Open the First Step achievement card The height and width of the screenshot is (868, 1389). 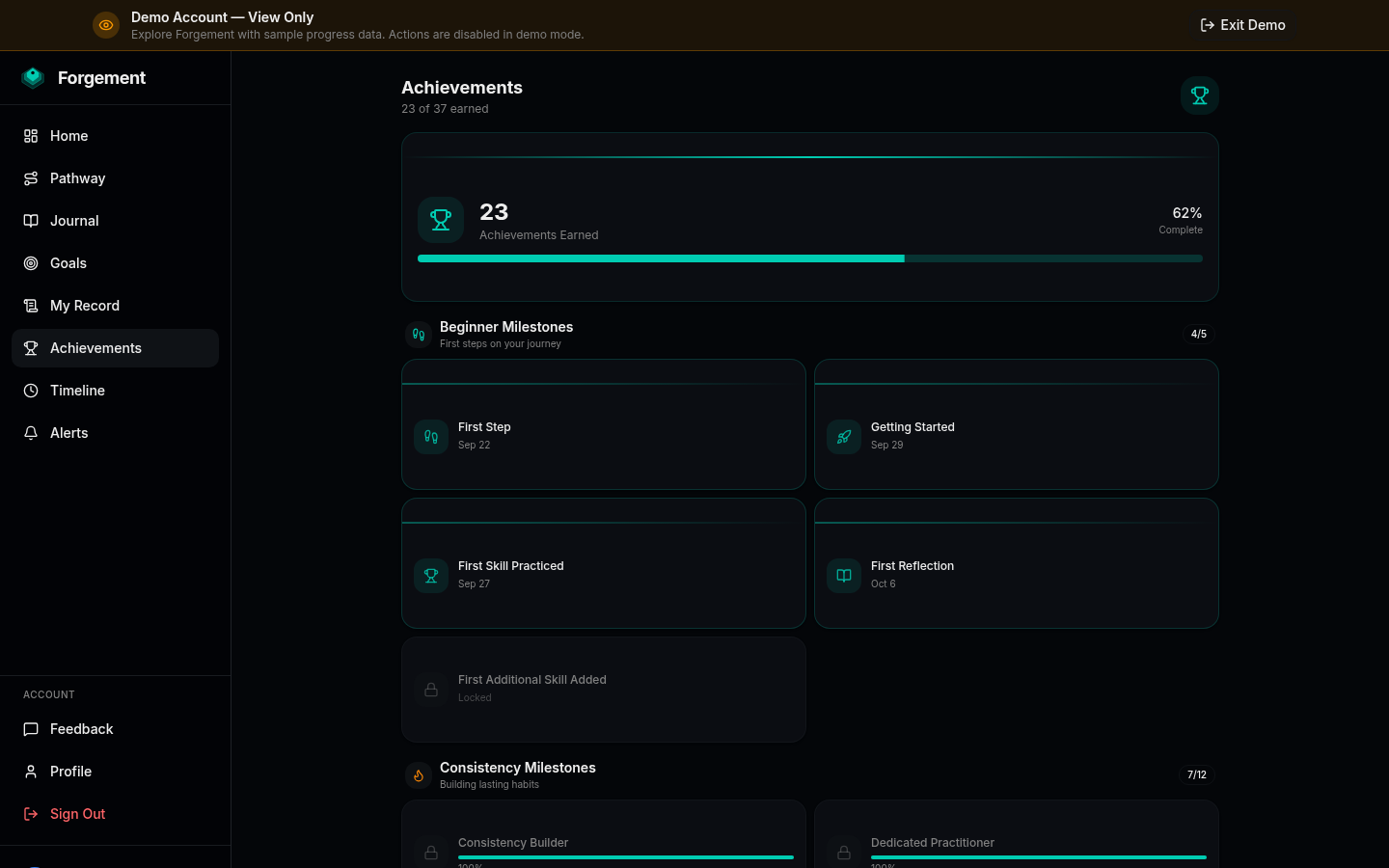pos(604,424)
